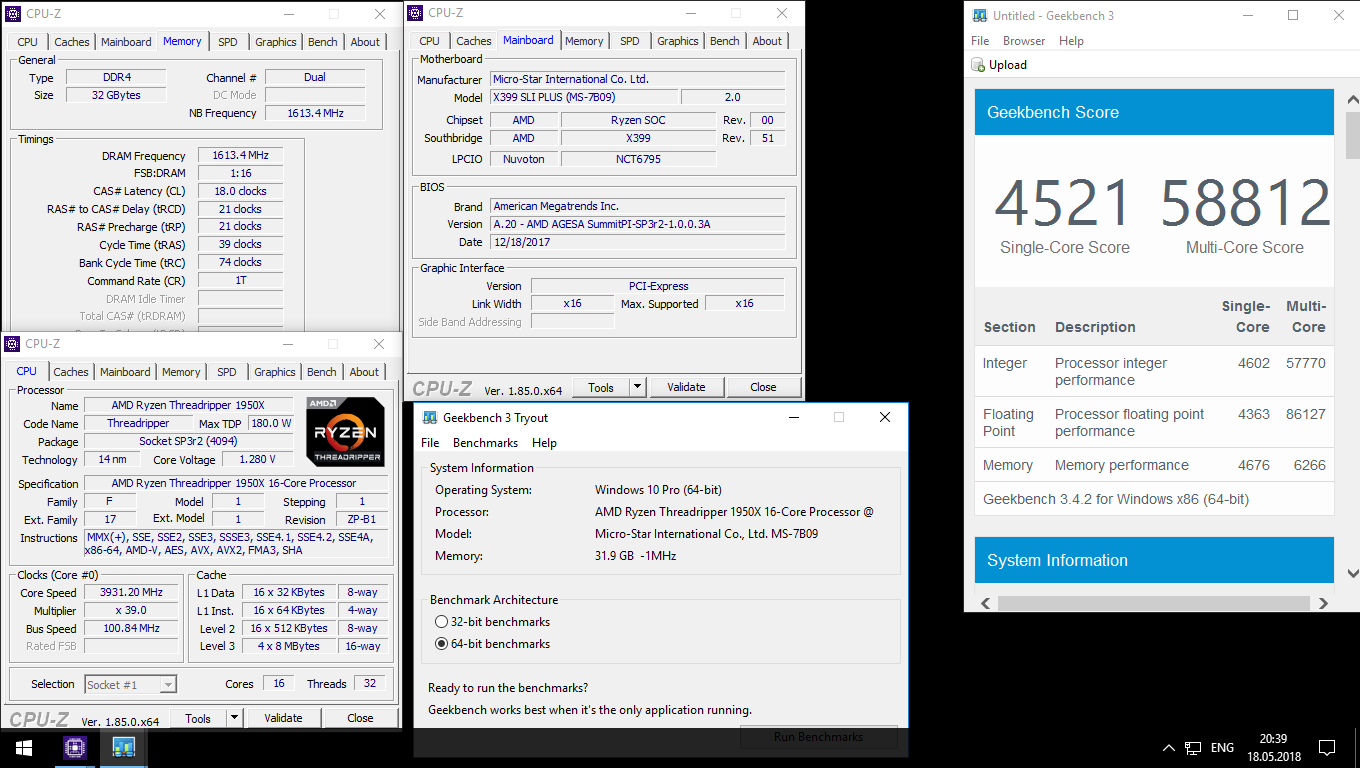Select the 32-bit benchmarks radio button
The height and width of the screenshot is (768, 1360).
442,622
